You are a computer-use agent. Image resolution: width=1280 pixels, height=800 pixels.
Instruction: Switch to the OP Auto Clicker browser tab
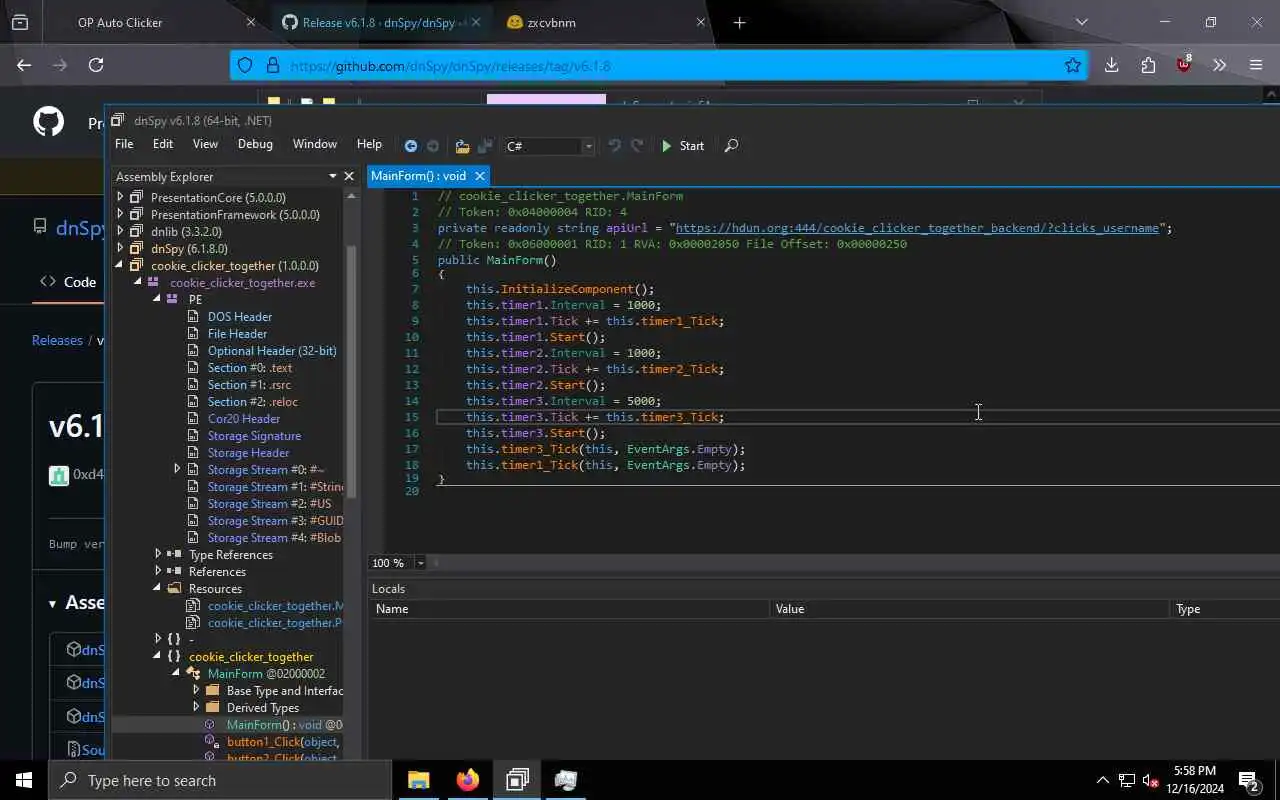(x=120, y=22)
